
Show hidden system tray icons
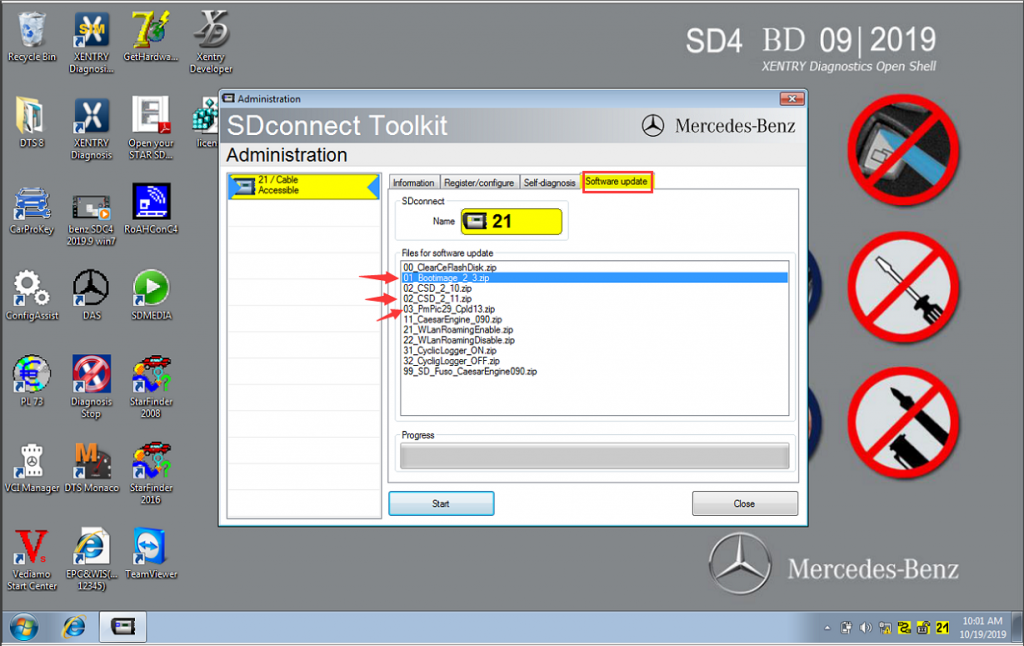[827, 628]
